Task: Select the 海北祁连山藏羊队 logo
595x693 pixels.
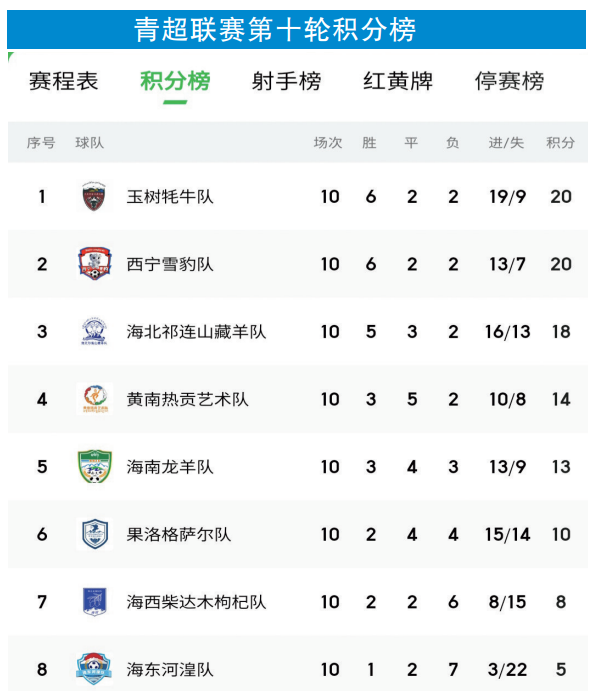Action: tap(94, 331)
